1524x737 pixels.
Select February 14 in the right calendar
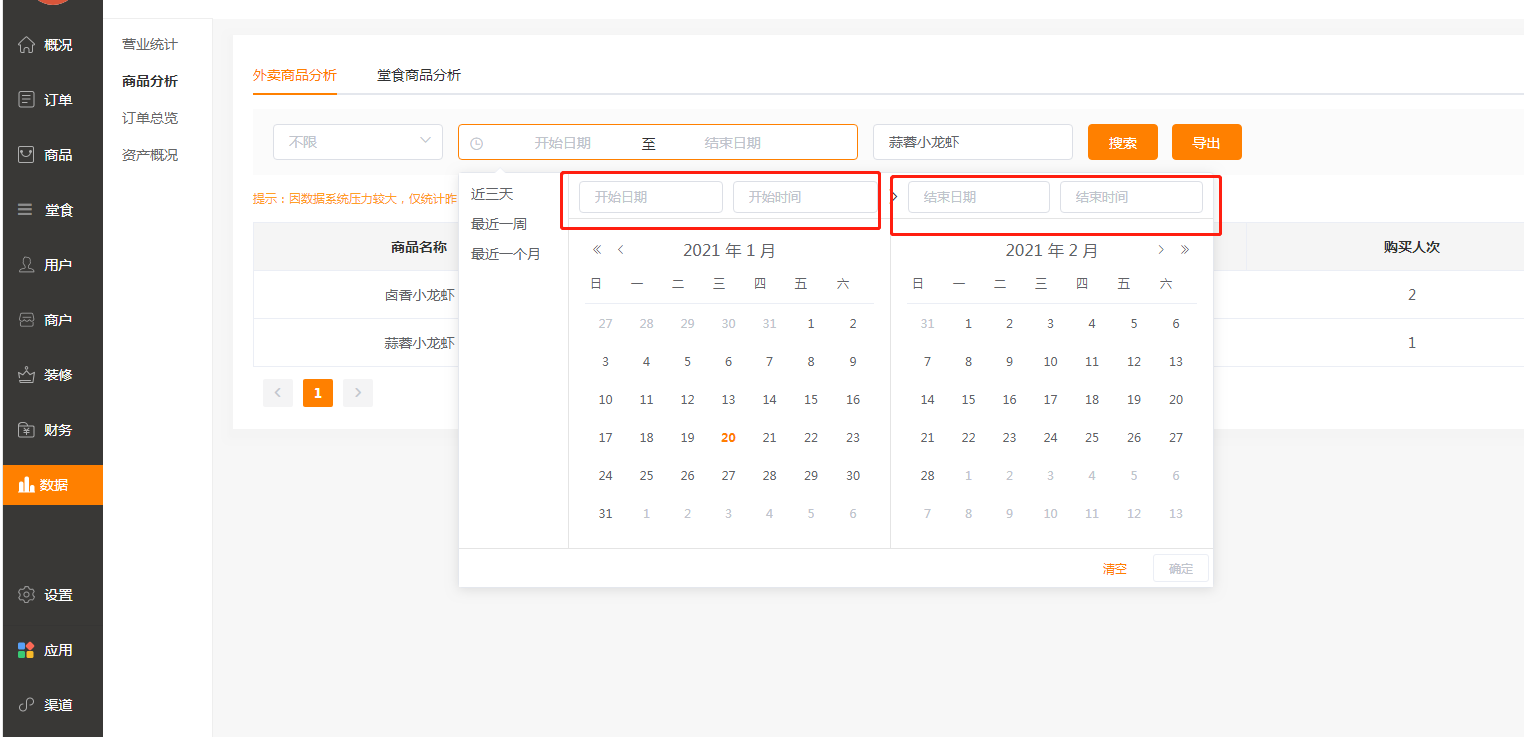coord(927,400)
